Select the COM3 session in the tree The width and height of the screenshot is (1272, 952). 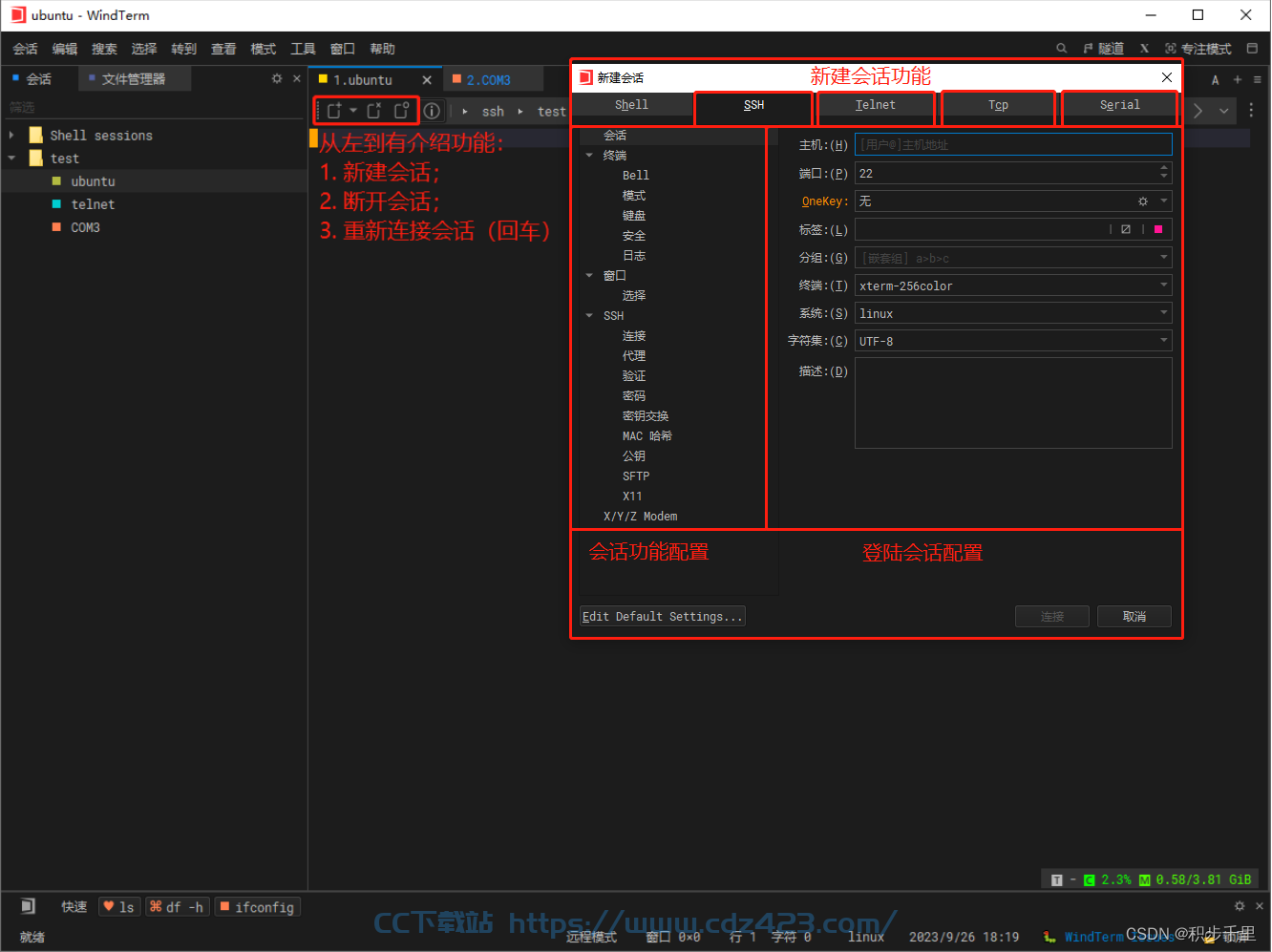point(85,227)
